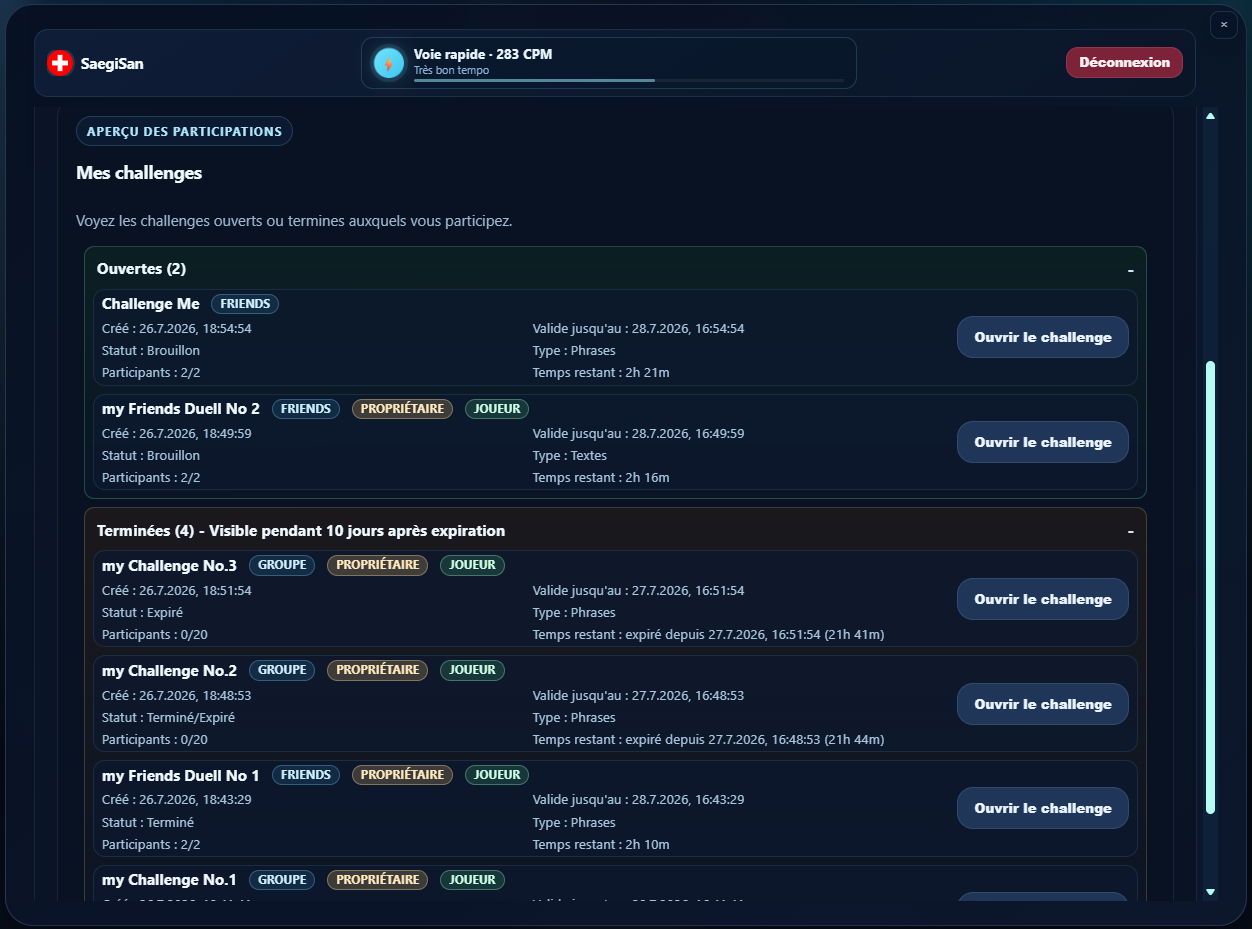Close the dialog with the X button
This screenshot has width=1252, height=929.
pos(1224,25)
